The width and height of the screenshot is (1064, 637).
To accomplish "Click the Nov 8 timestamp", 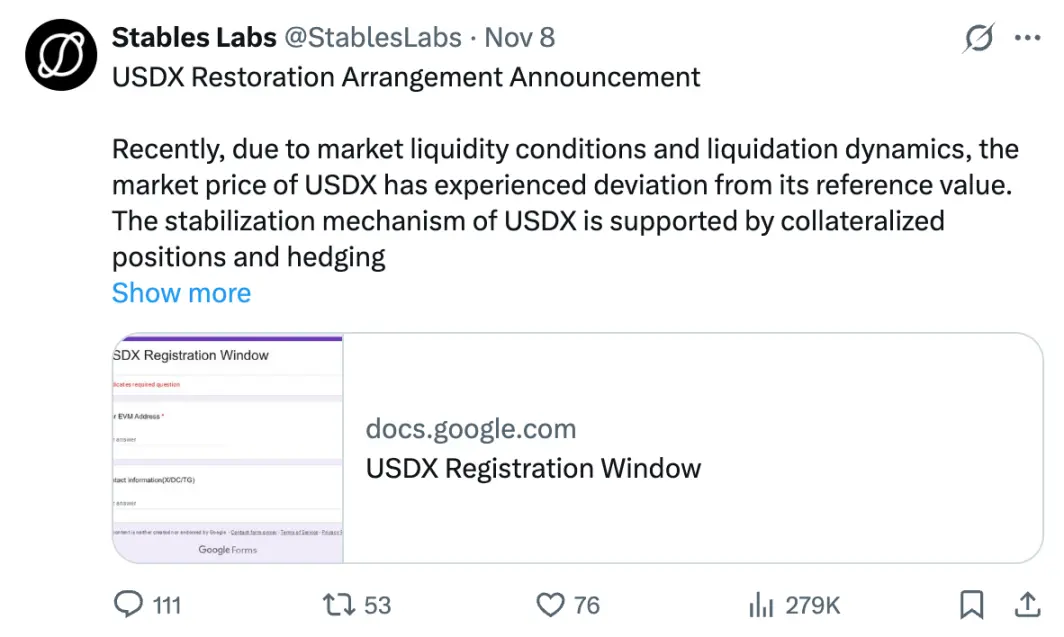I will click(520, 38).
